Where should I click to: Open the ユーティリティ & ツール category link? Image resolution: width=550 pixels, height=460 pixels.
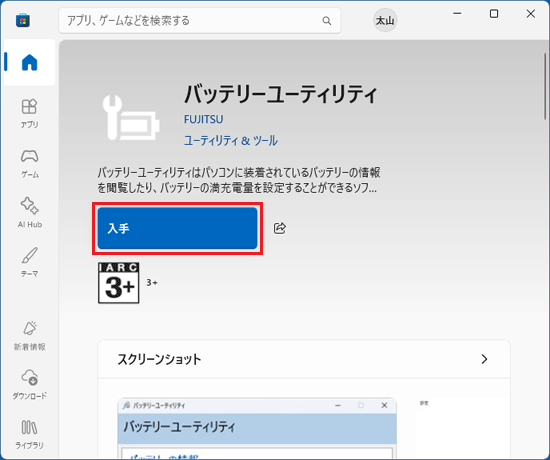(231, 141)
